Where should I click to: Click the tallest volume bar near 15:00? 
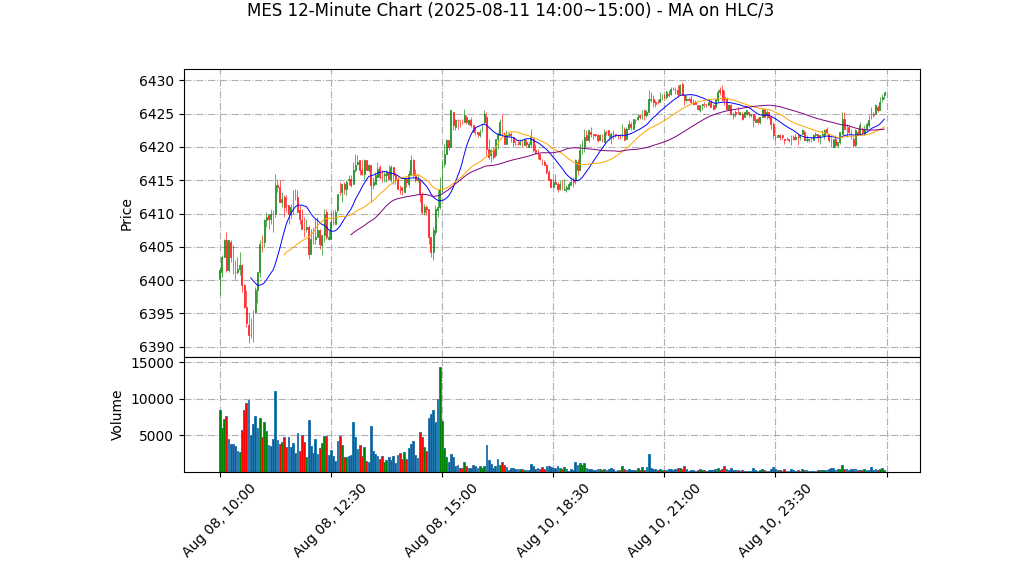click(441, 420)
